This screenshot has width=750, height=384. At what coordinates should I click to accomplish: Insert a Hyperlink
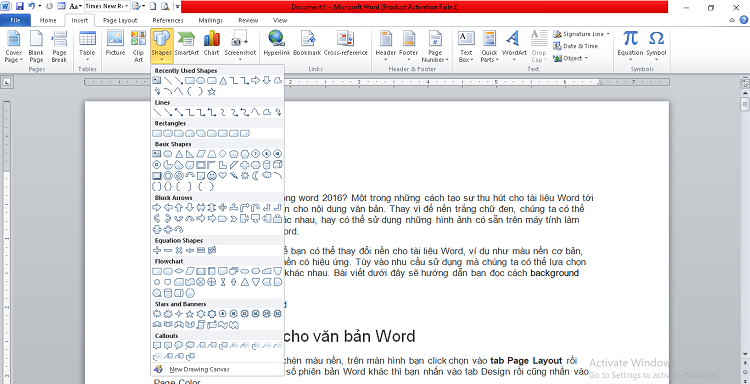[277, 44]
